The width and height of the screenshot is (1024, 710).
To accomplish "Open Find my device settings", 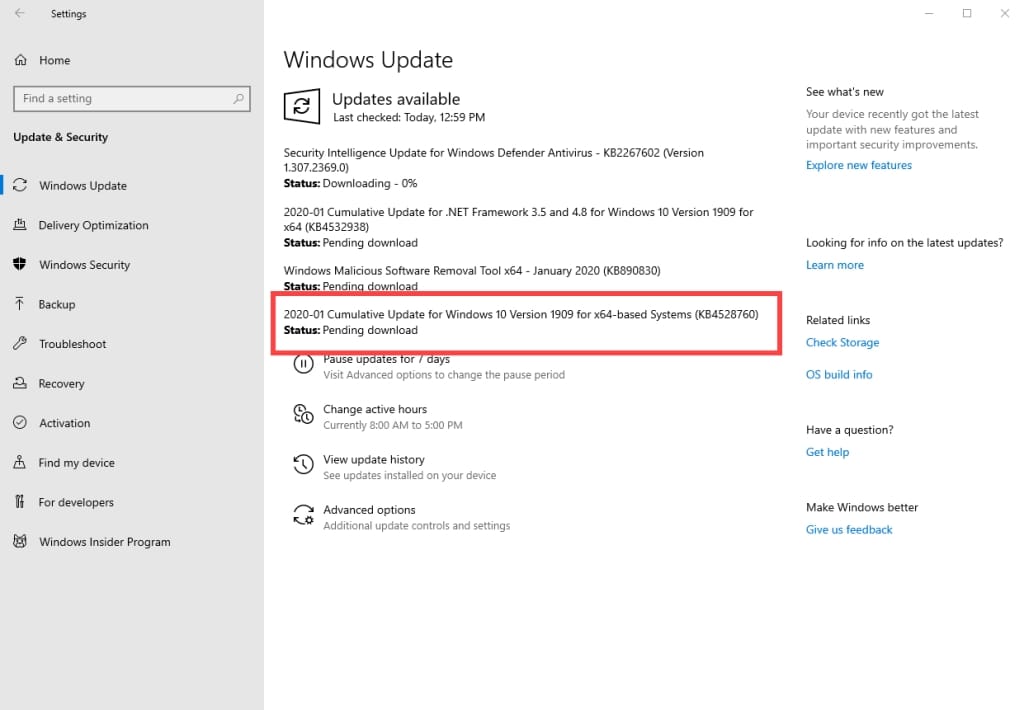I will (76, 462).
